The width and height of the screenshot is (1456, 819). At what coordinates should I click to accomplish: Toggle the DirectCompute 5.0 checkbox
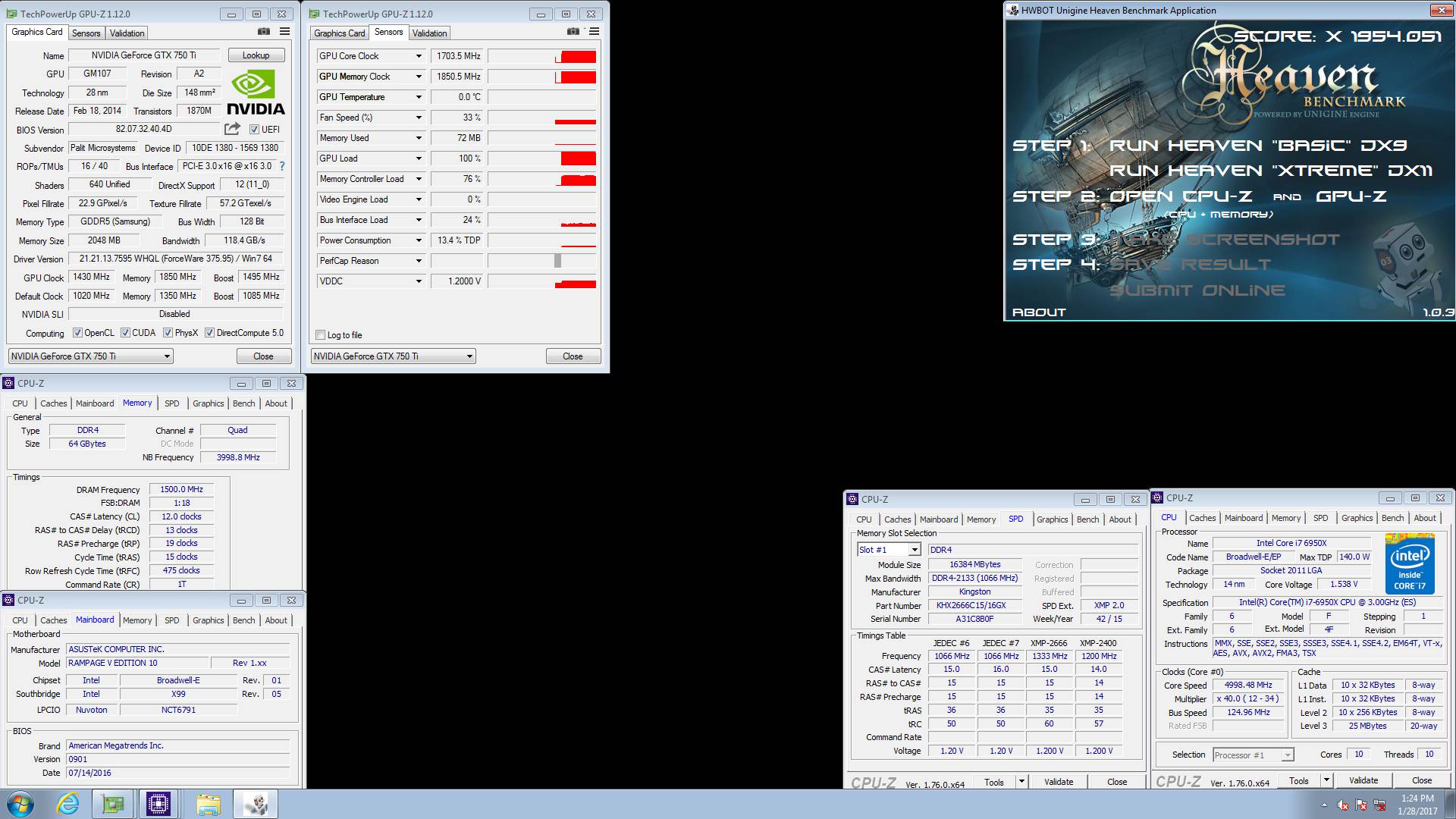pos(209,332)
